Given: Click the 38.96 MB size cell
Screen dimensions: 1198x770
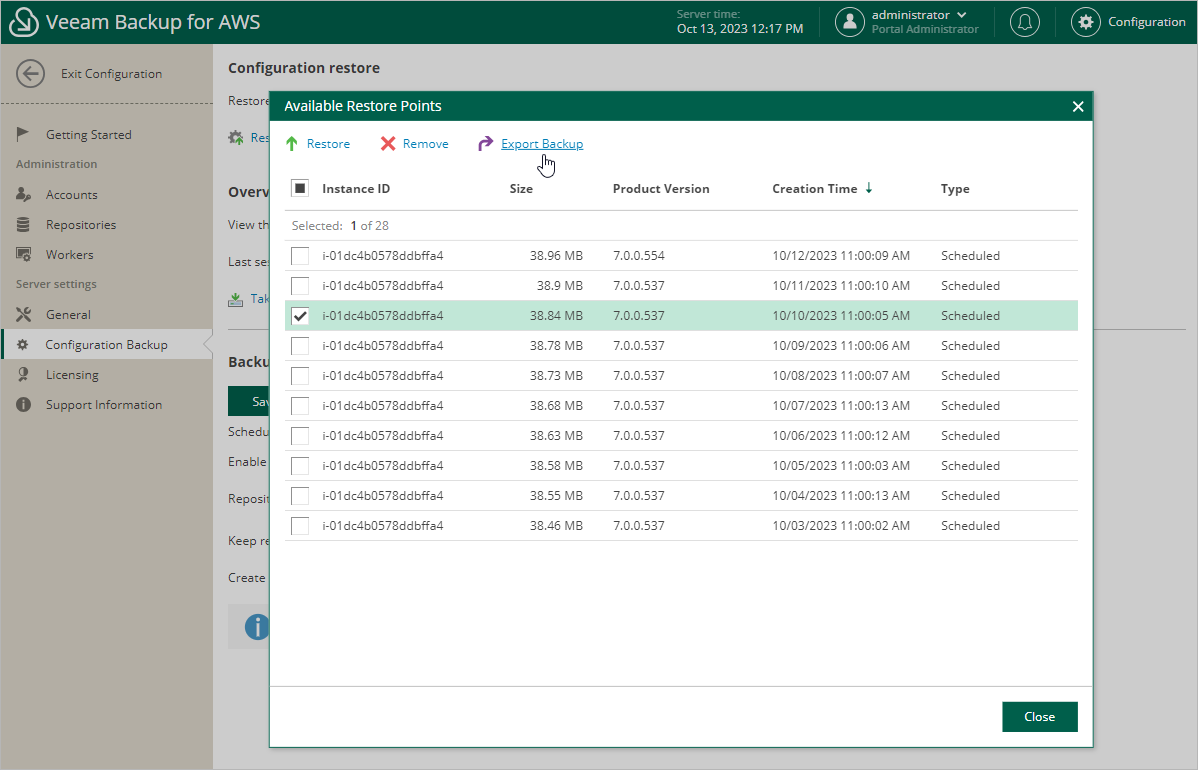Looking at the screenshot, I should [556, 256].
